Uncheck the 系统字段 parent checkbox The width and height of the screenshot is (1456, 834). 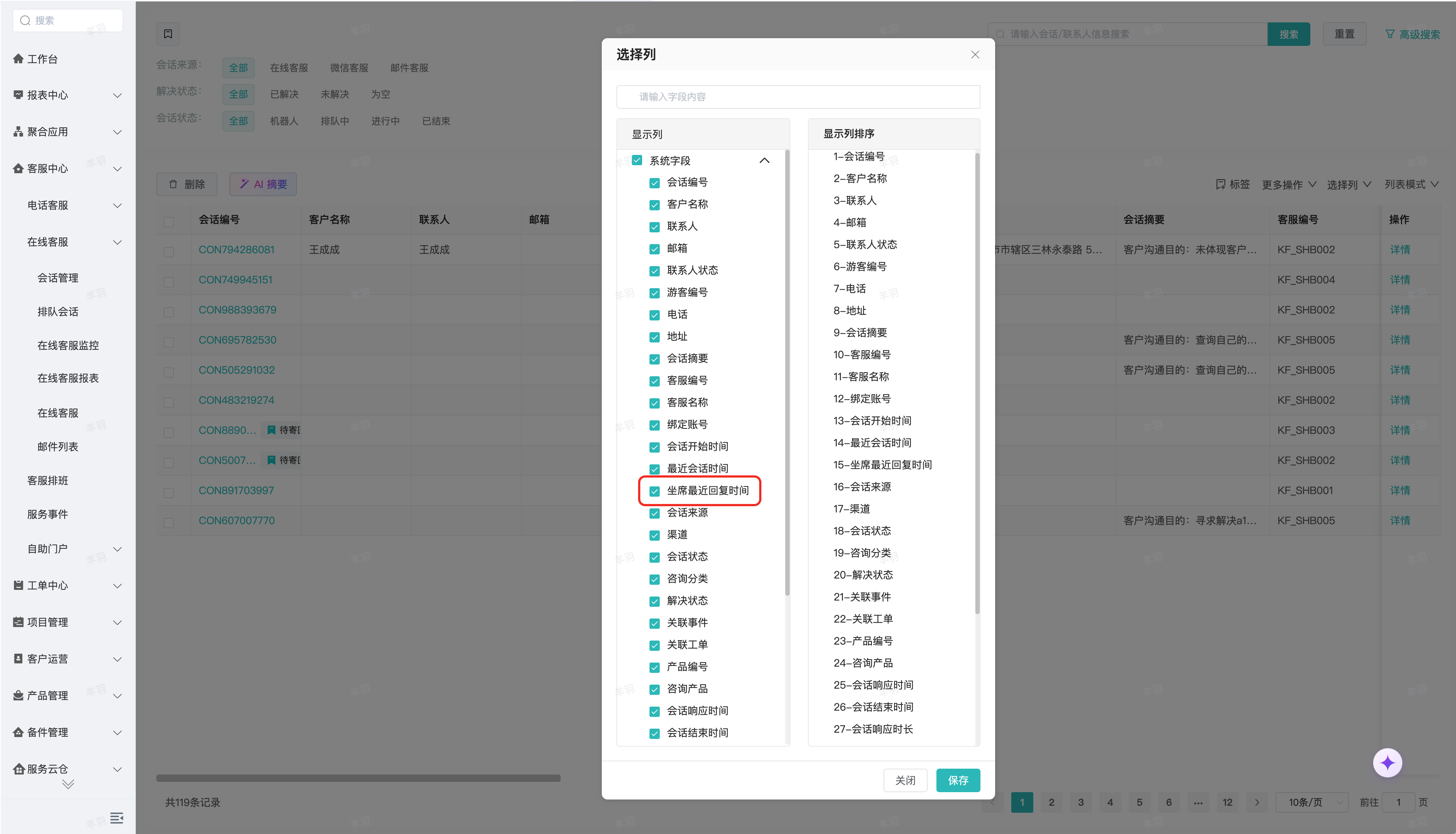637,160
